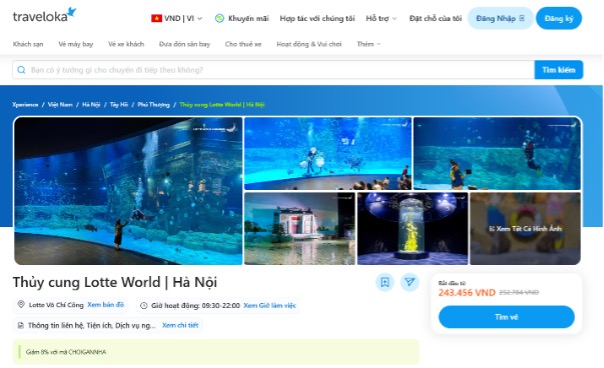The image size is (604, 368).
Task: Select Hoạt động & Vui chơi tab
Action: (x=309, y=44)
